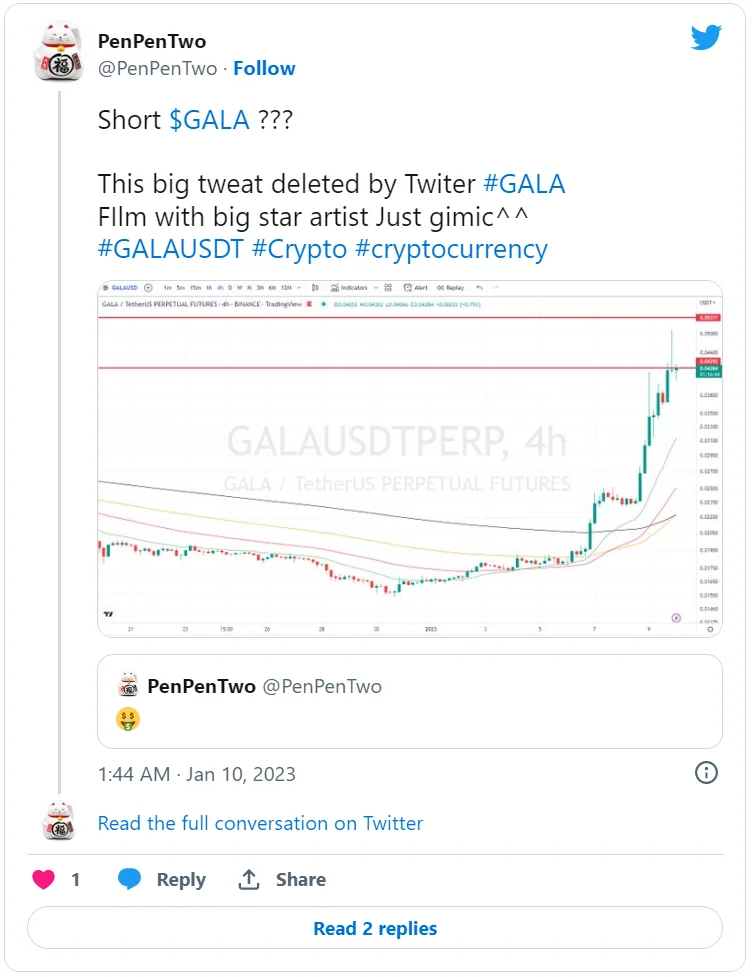Open the GALAUSDTPERP 4h chart image
The image size is (752, 977).
(x=409, y=458)
